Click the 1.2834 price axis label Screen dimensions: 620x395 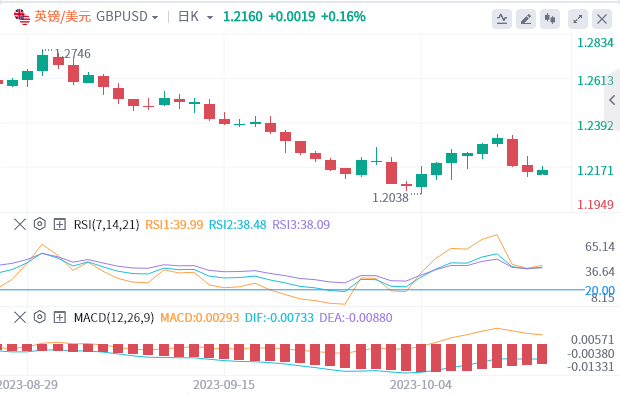coord(595,43)
